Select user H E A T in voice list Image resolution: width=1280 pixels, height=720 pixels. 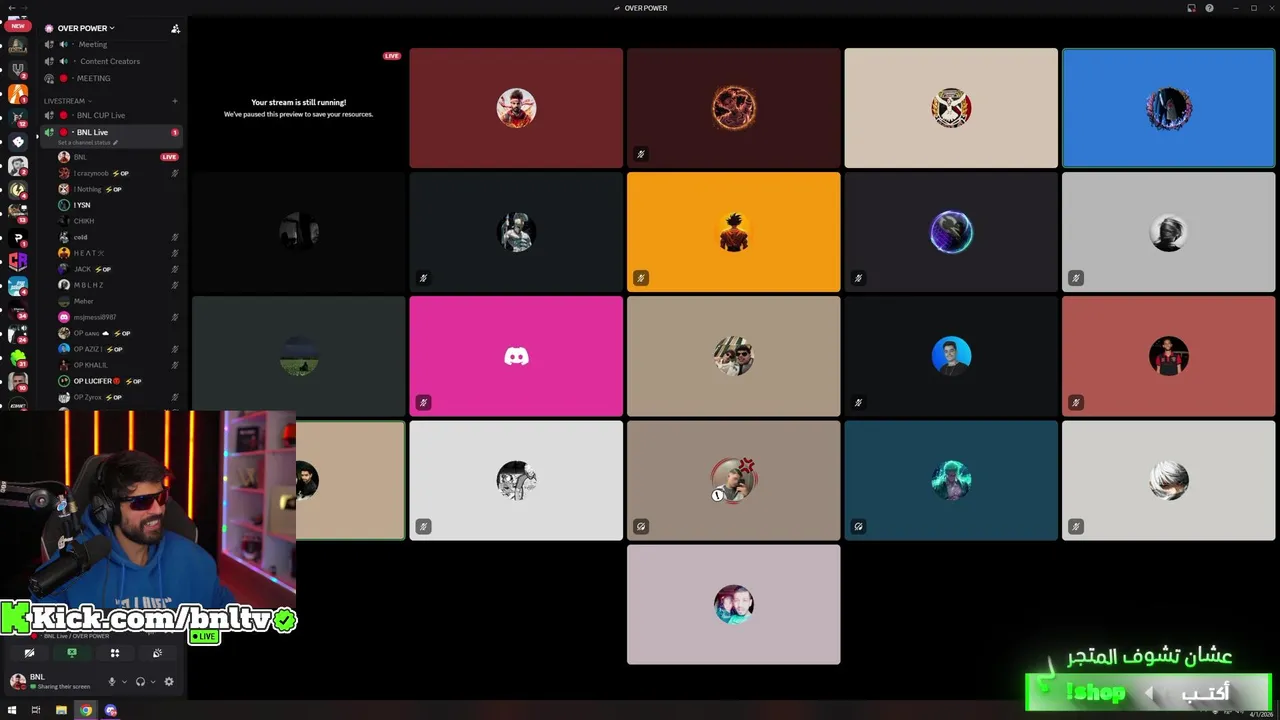pyautogui.click(x=117, y=253)
